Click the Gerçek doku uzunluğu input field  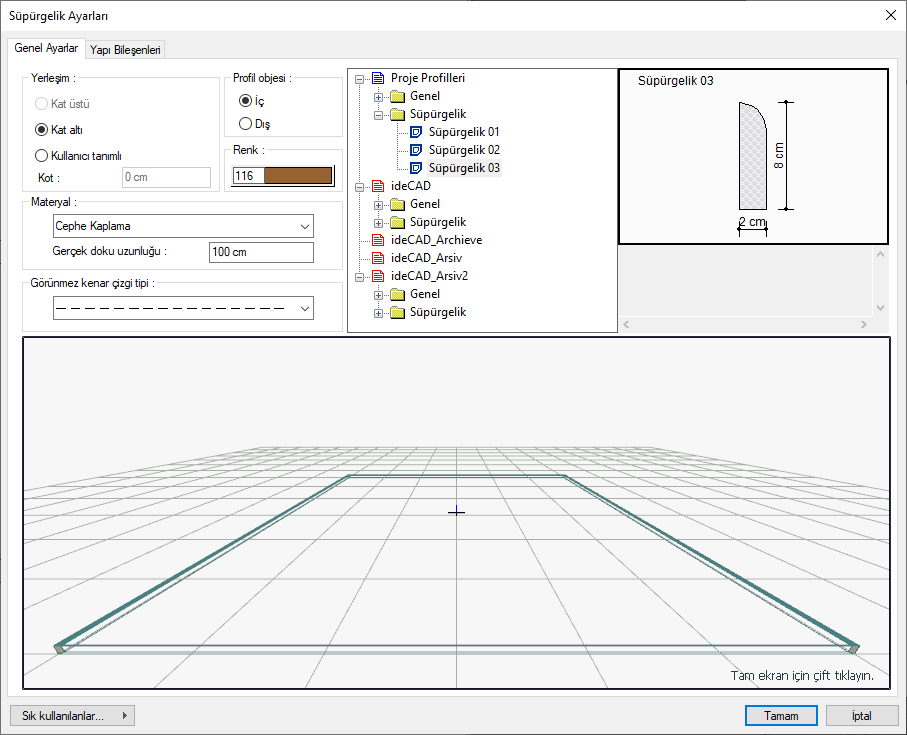coord(261,252)
